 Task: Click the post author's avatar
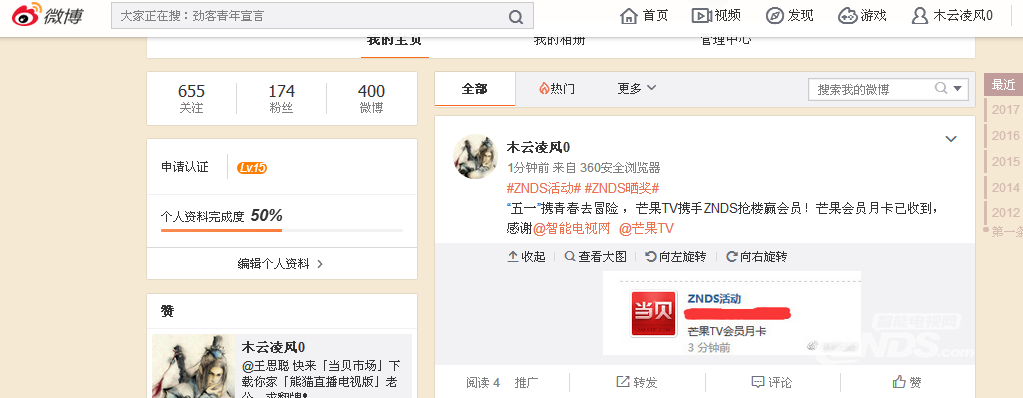pos(476,157)
